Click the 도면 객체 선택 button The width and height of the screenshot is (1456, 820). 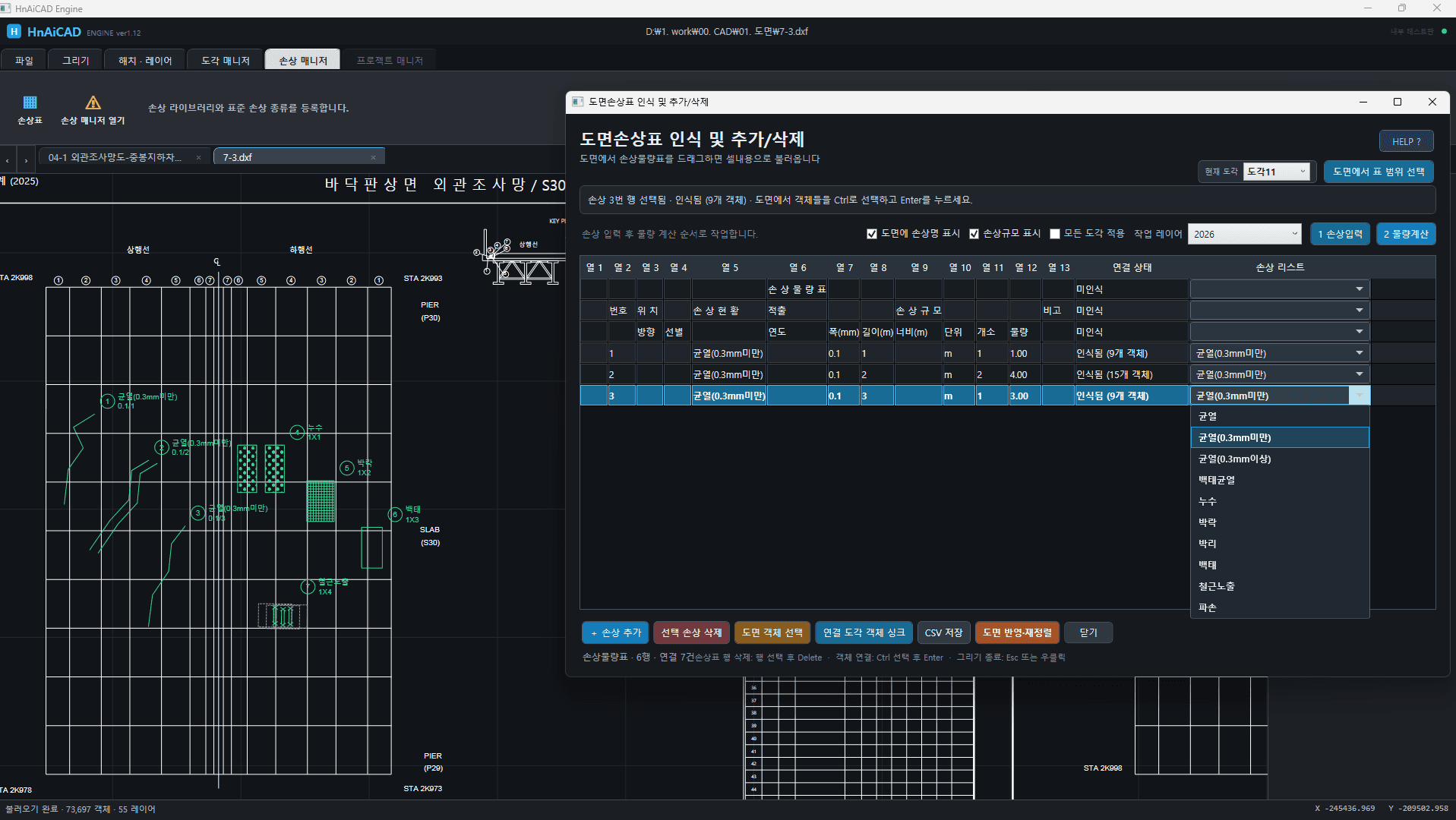772,632
